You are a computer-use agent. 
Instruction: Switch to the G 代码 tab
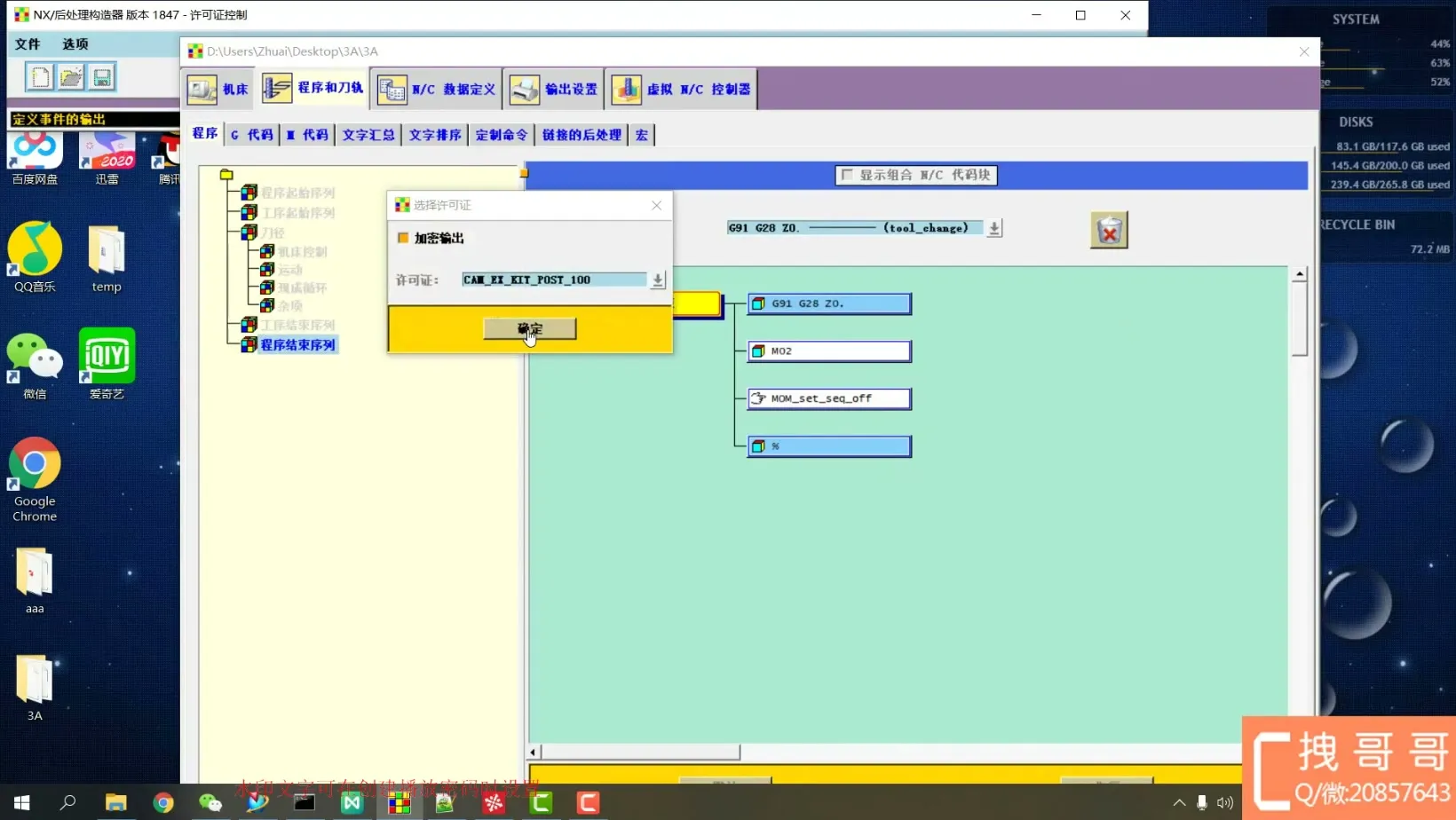[252, 135]
